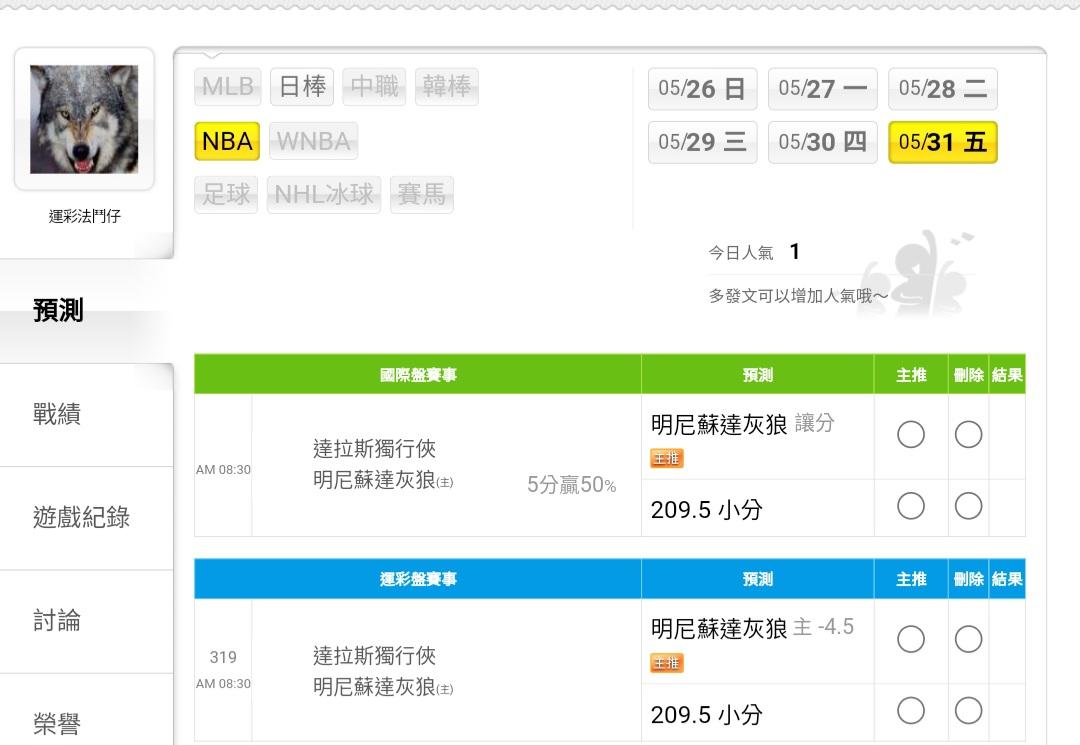This screenshot has height=745, width=1080.
Task: Mark 運彩盤 主 -4.5 pick as 主推
Action: 911,639
